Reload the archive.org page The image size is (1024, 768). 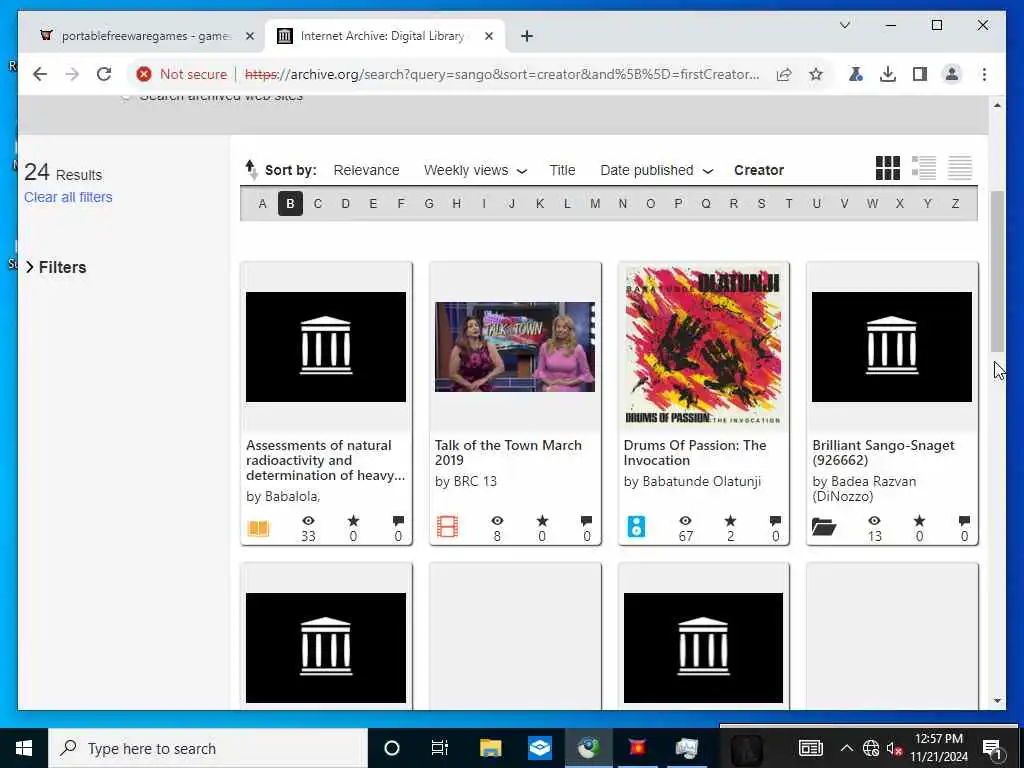point(104,74)
